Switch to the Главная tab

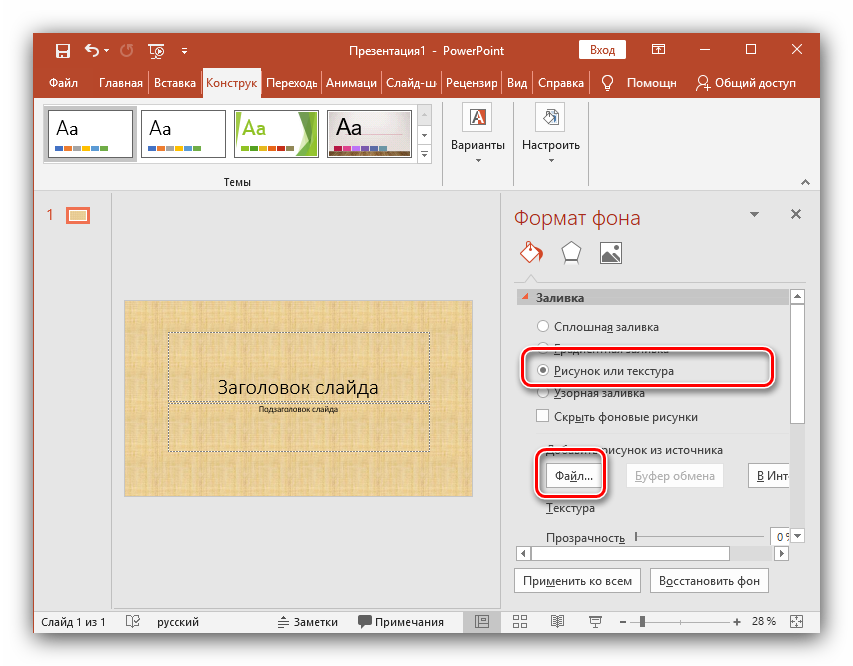tap(120, 83)
